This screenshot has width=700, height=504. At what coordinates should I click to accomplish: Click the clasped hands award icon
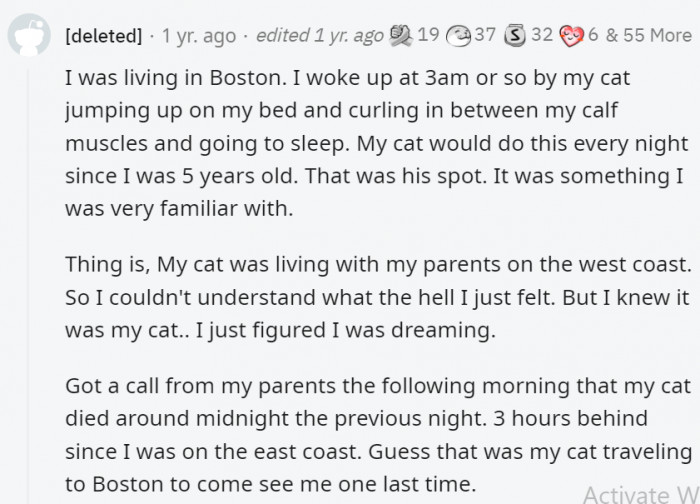tap(400, 36)
